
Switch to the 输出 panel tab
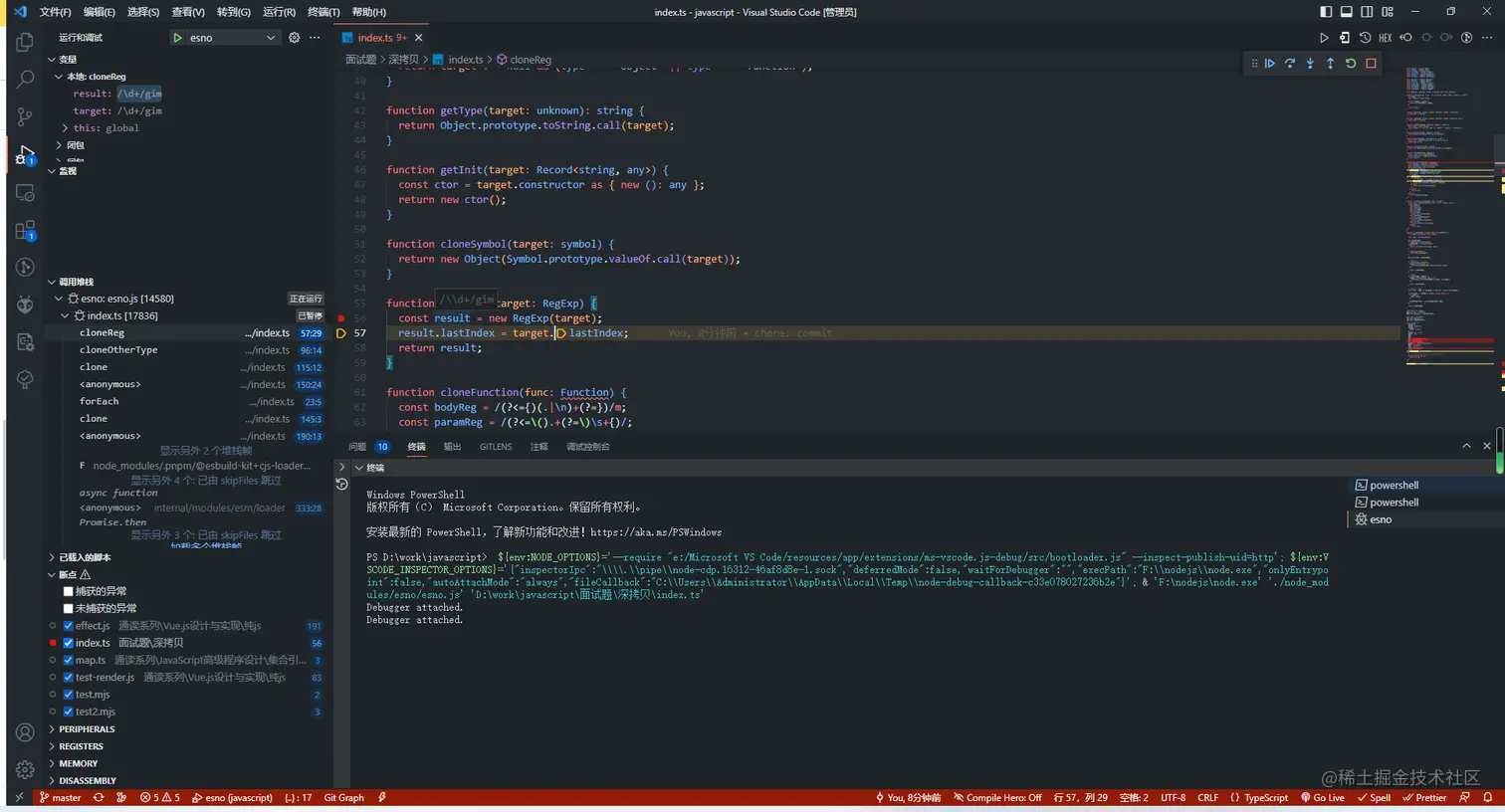[452, 447]
